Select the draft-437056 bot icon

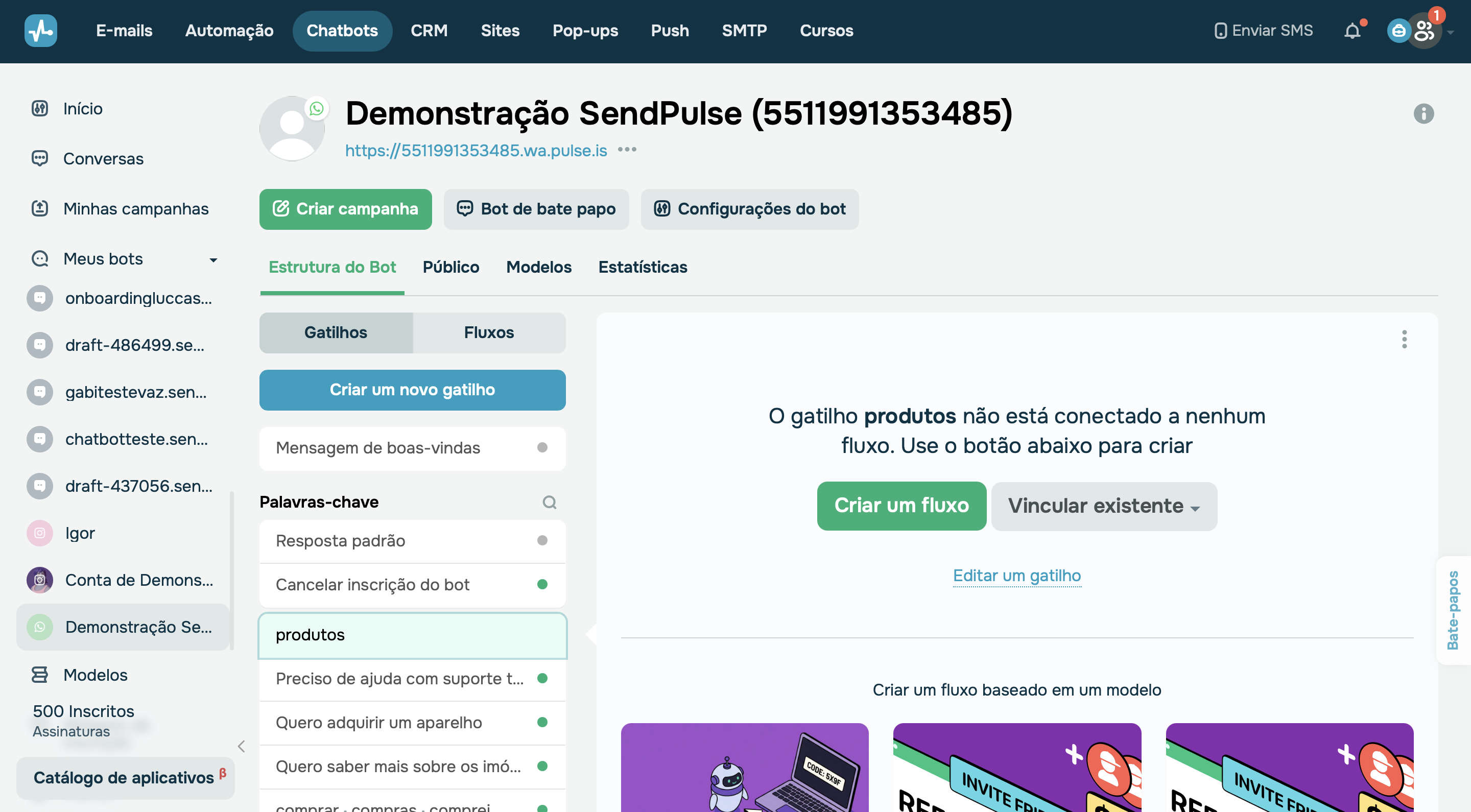pyautogui.click(x=39, y=486)
